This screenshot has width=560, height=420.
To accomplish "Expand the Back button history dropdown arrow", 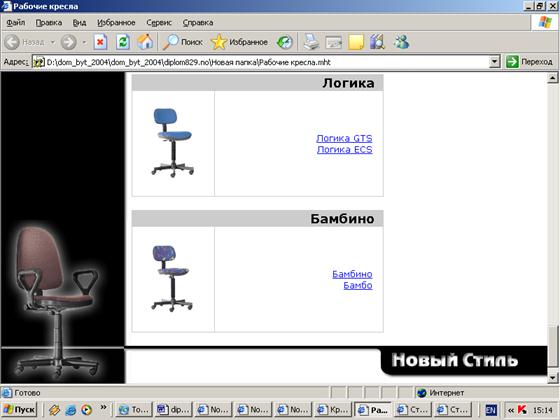I will coord(52,42).
